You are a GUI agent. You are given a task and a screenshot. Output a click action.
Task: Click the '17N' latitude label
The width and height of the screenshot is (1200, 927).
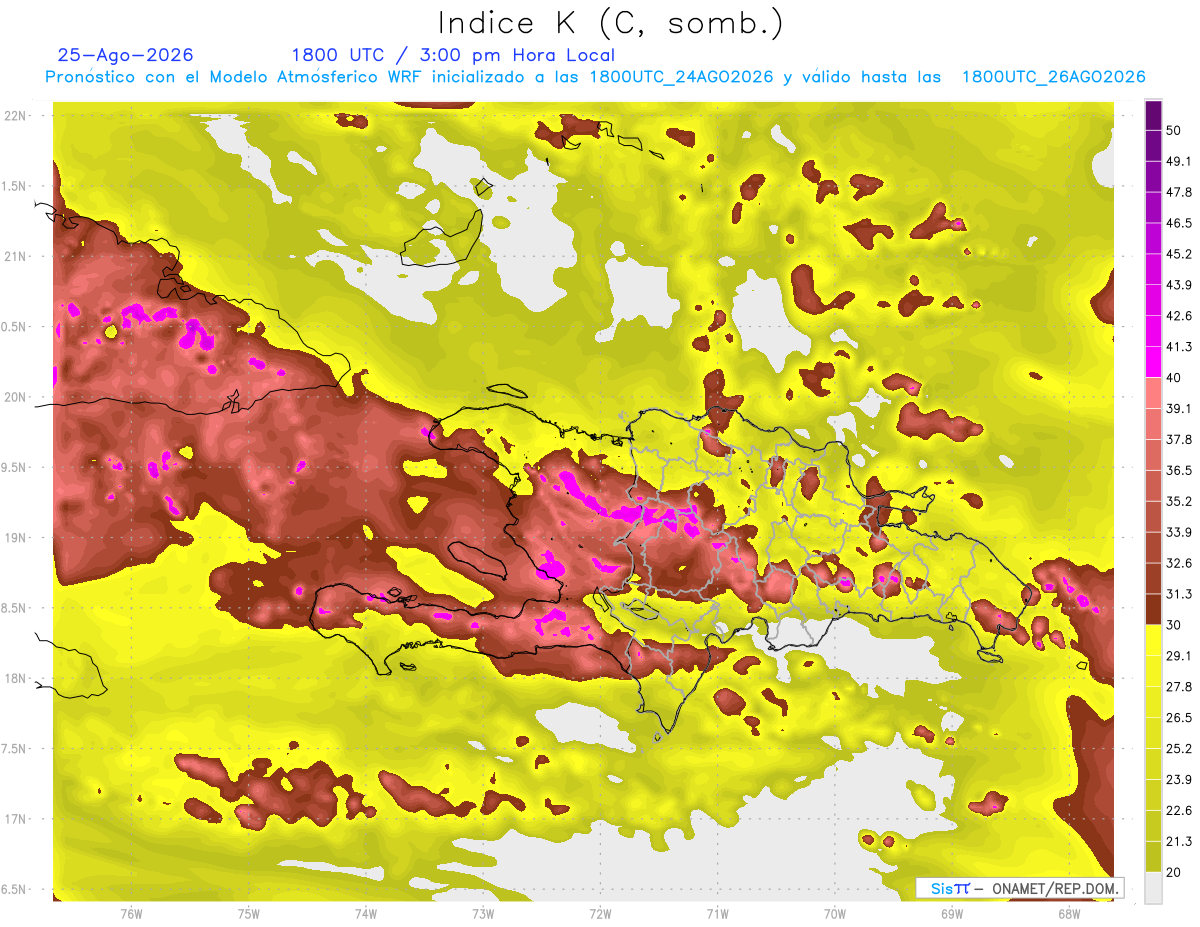15,819
